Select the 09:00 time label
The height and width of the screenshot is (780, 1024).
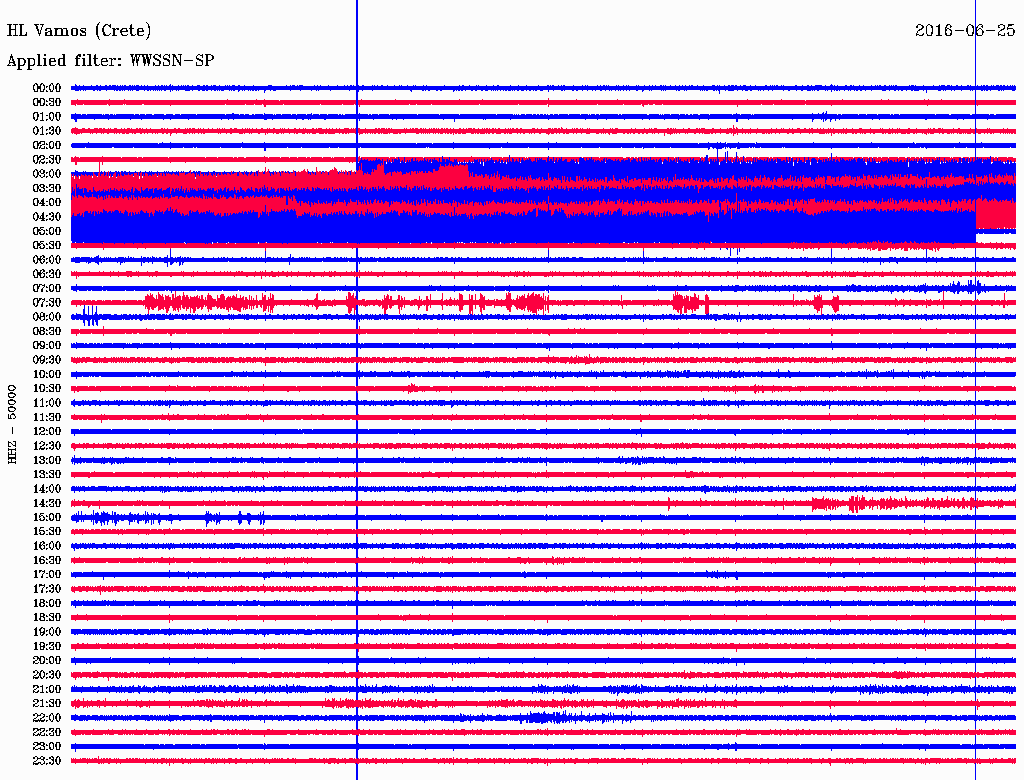tap(47, 346)
